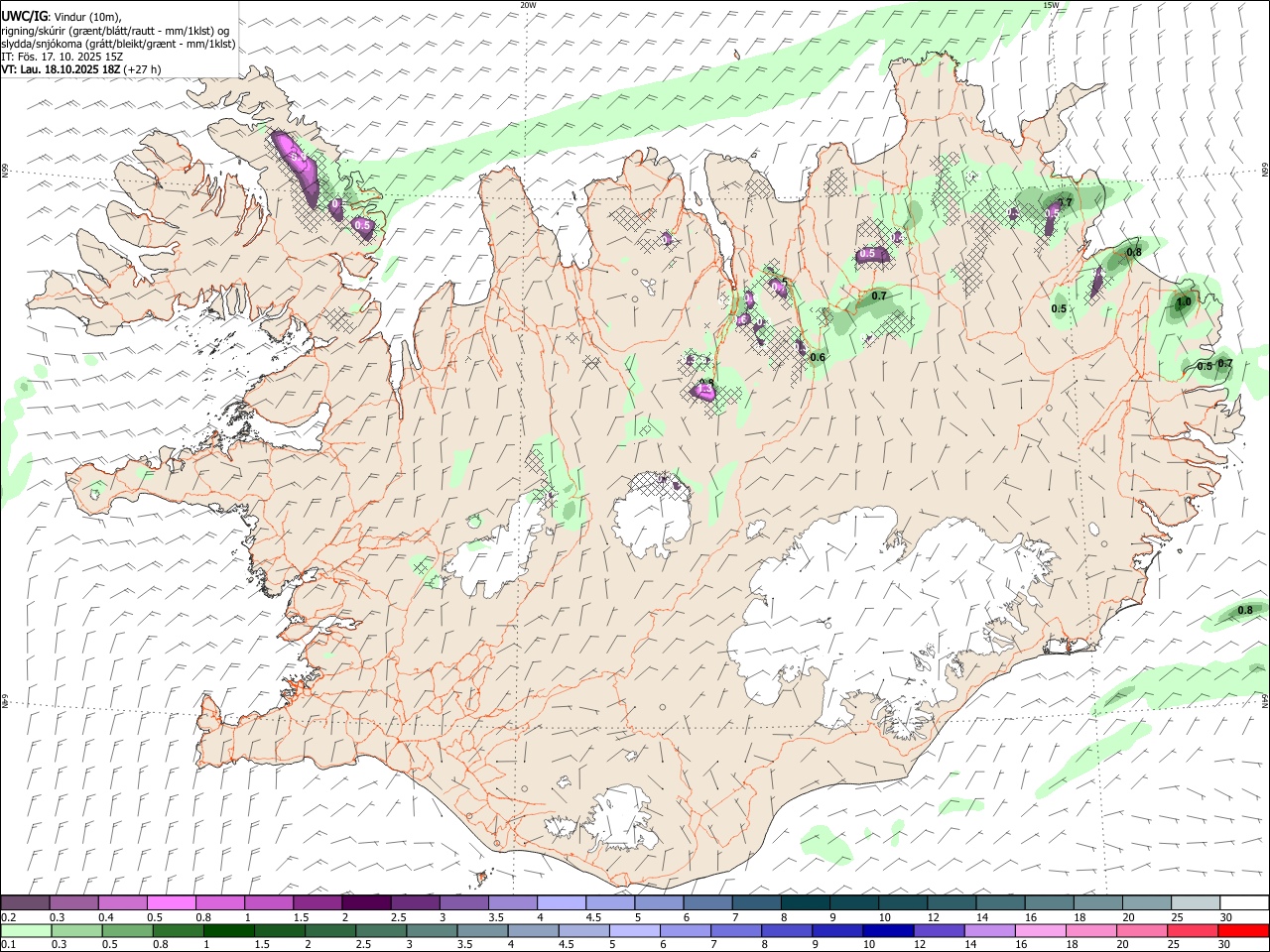Image resolution: width=1270 pixels, height=952 pixels.
Task: Click the darkest green swatch labeled 1 in the bottom legend row
Action: click(228, 930)
